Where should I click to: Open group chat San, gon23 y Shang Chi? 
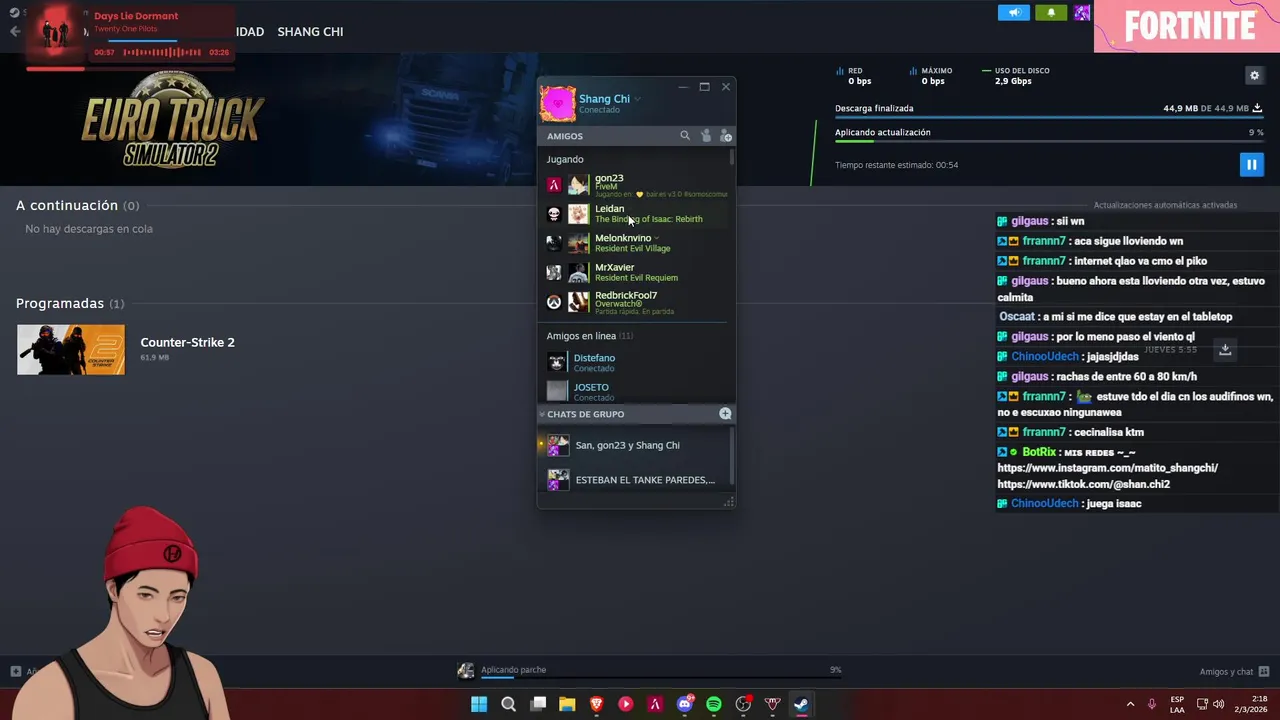[634, 445]
